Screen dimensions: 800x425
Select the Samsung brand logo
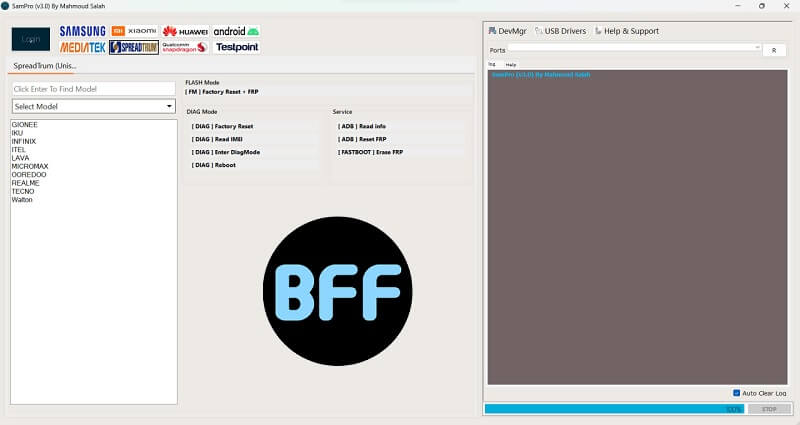point(82,31)
